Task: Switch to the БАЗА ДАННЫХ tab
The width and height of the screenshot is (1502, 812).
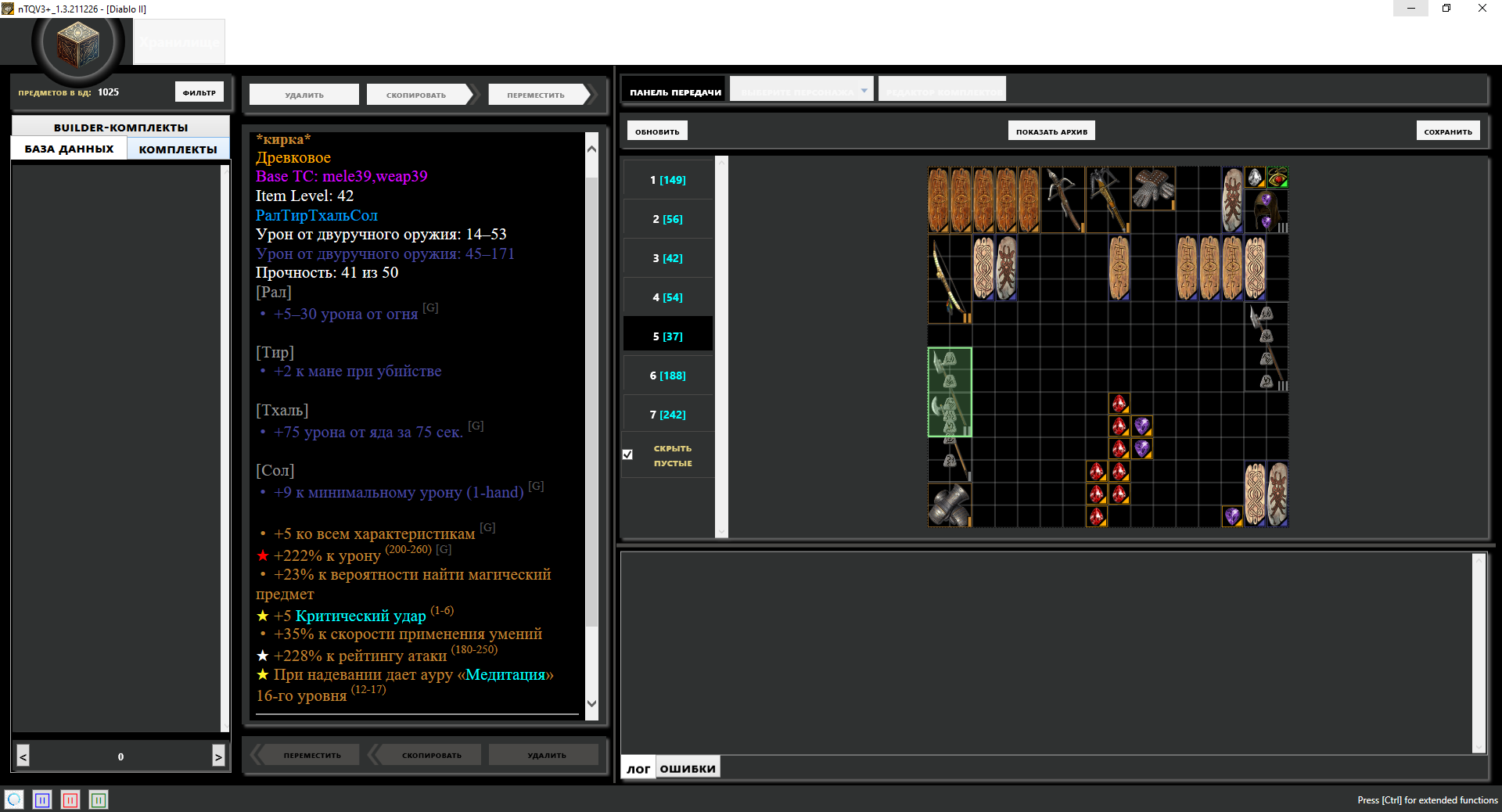Action: 69,149
